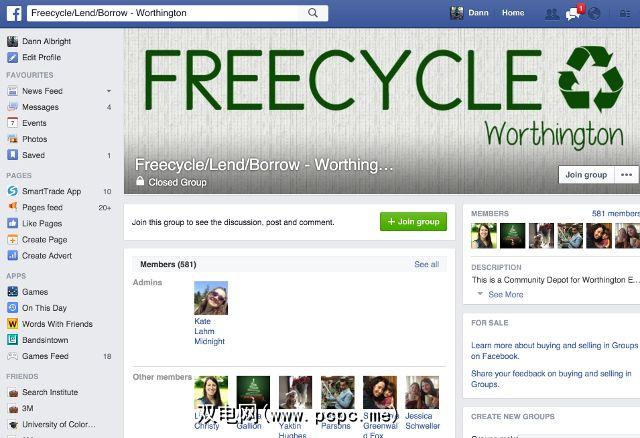The width and height of the screenshot is (640, 438).
Task: Open the Bandsintown sidebar icon
Action: pyautogui.click(x=13, y=340)
